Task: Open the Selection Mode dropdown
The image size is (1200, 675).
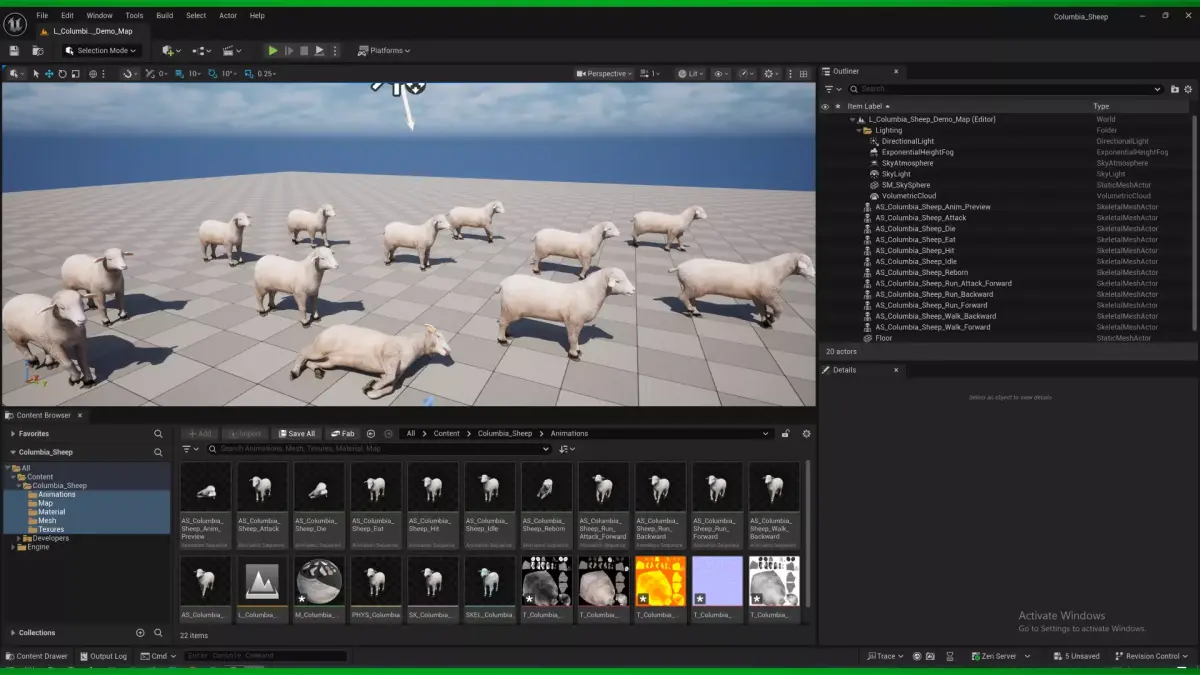Action: click(101, 51)
